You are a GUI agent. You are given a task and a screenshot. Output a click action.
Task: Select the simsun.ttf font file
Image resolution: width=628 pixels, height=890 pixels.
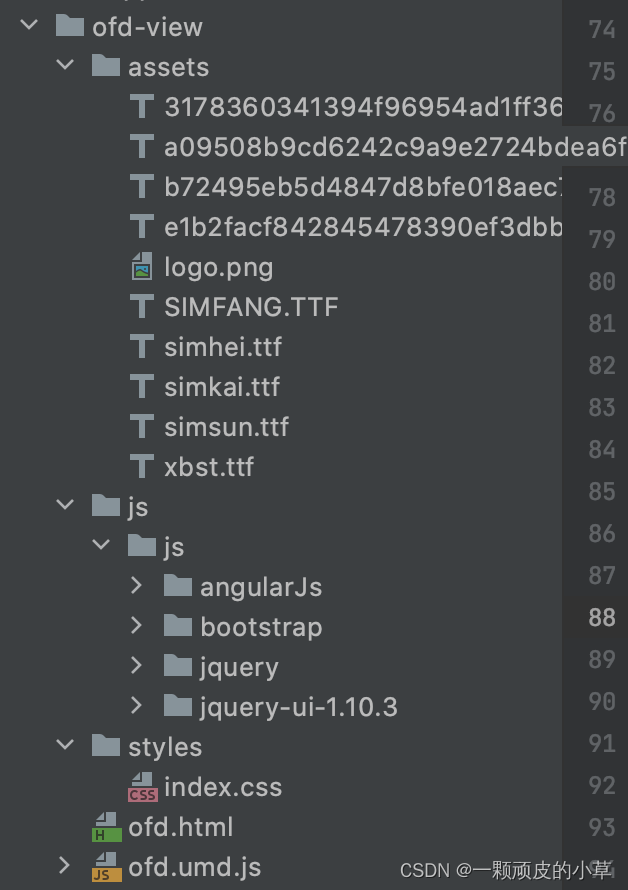pyautogui.click(x=227, y=427)
